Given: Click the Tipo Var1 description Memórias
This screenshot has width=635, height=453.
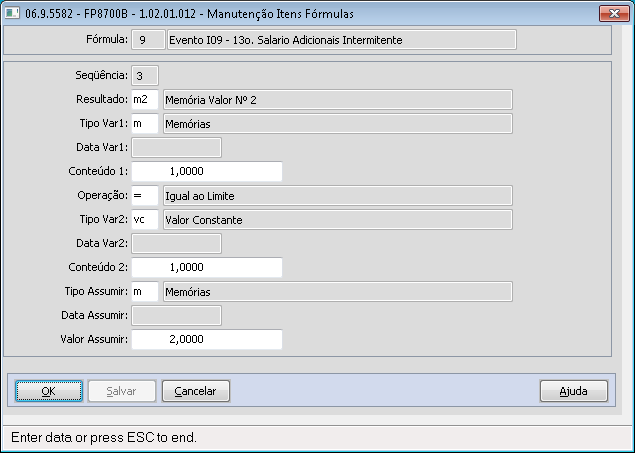Looking at the screenshot, I should (338, 123).
